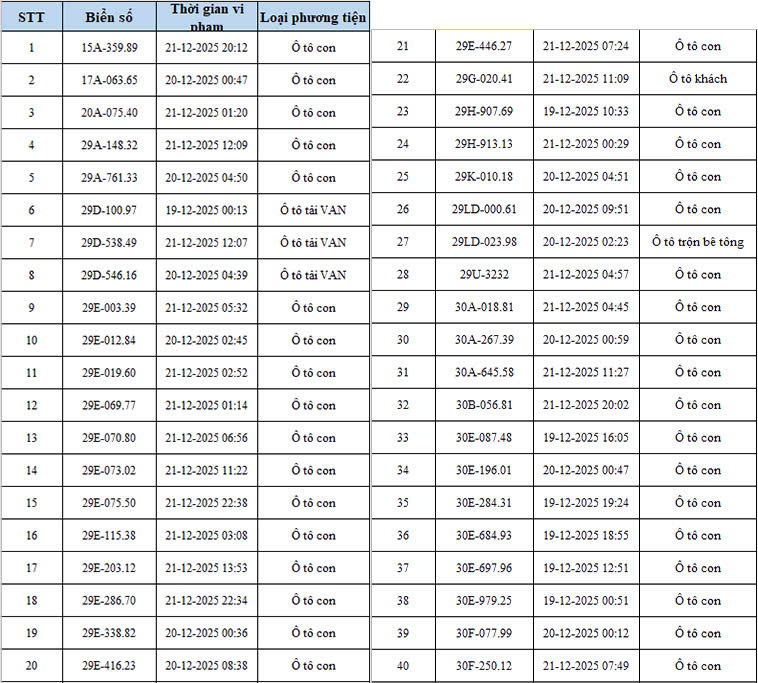Select license plate 30F-250.12

coord(484,666)
